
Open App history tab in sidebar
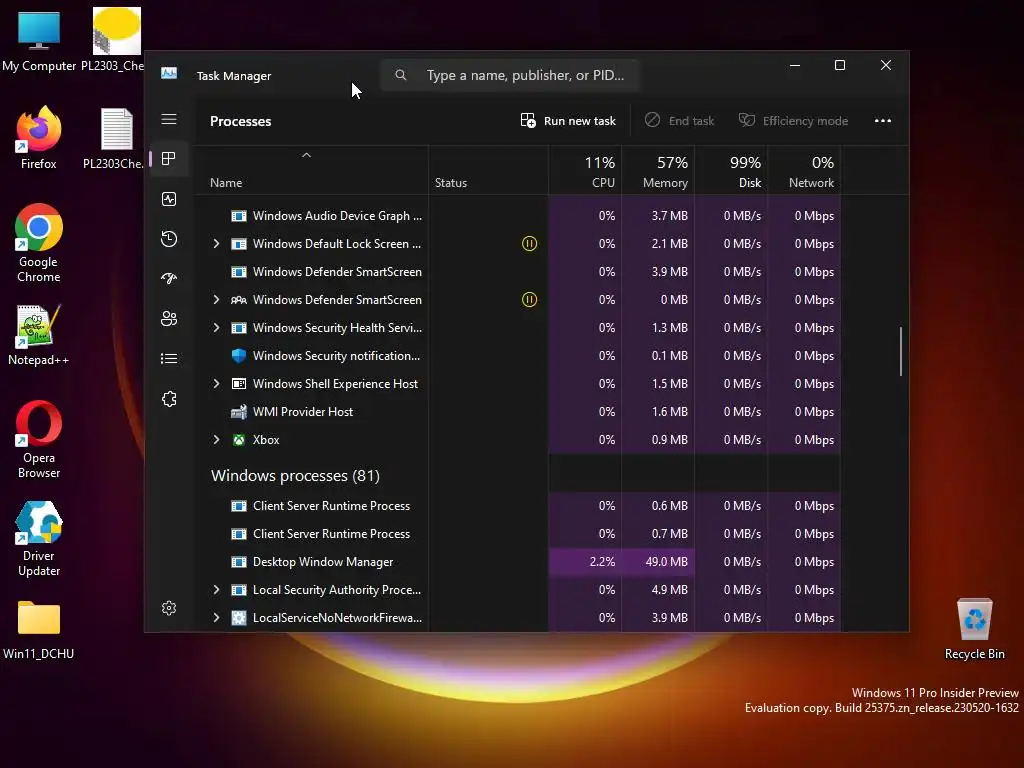click(x=169, y=239)
